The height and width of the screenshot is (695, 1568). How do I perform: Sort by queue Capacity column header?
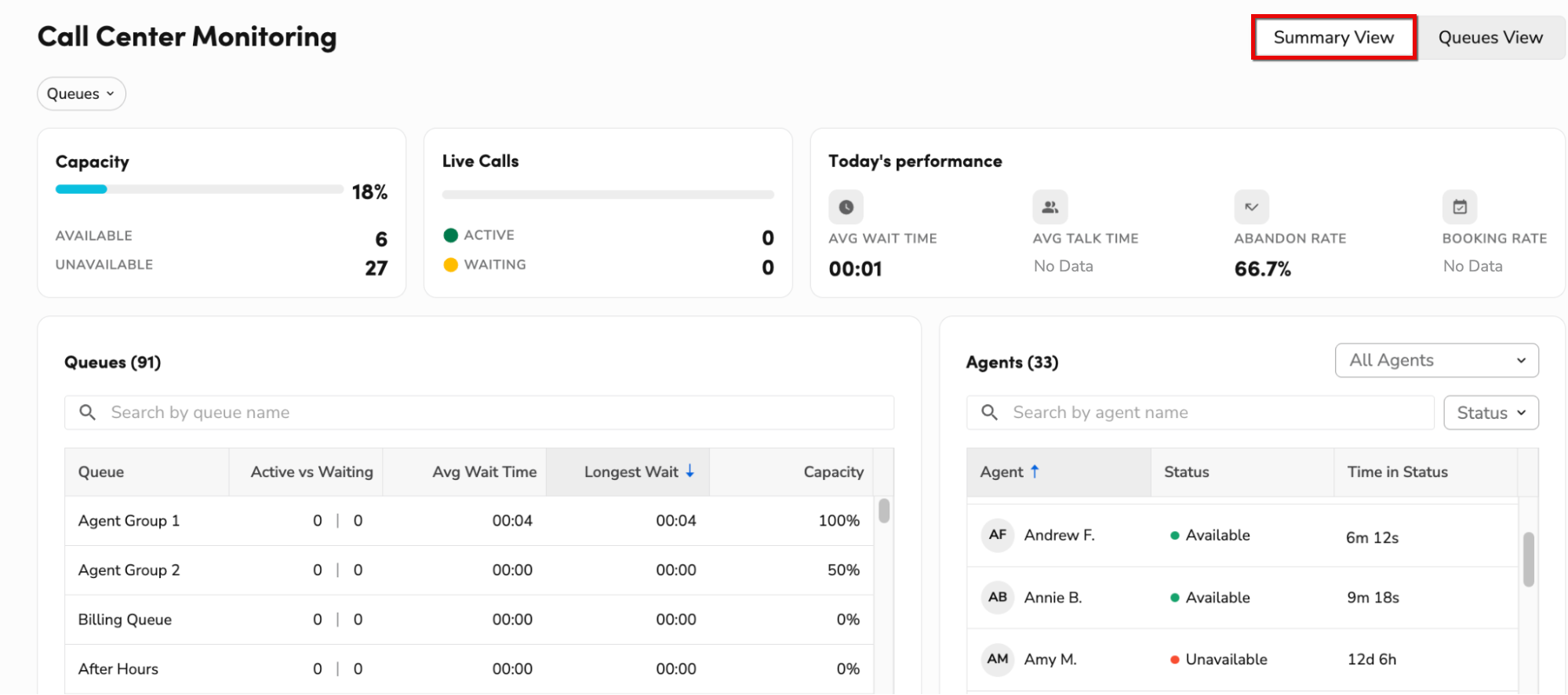point(791,472)
